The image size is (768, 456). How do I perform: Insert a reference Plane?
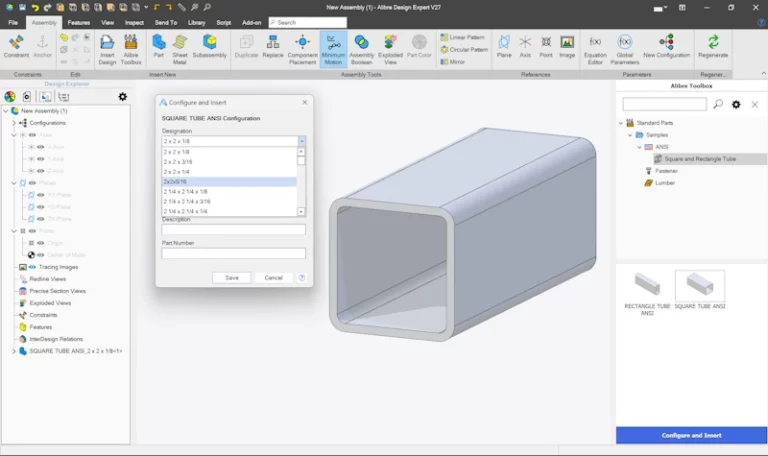(x=504, y=47)
